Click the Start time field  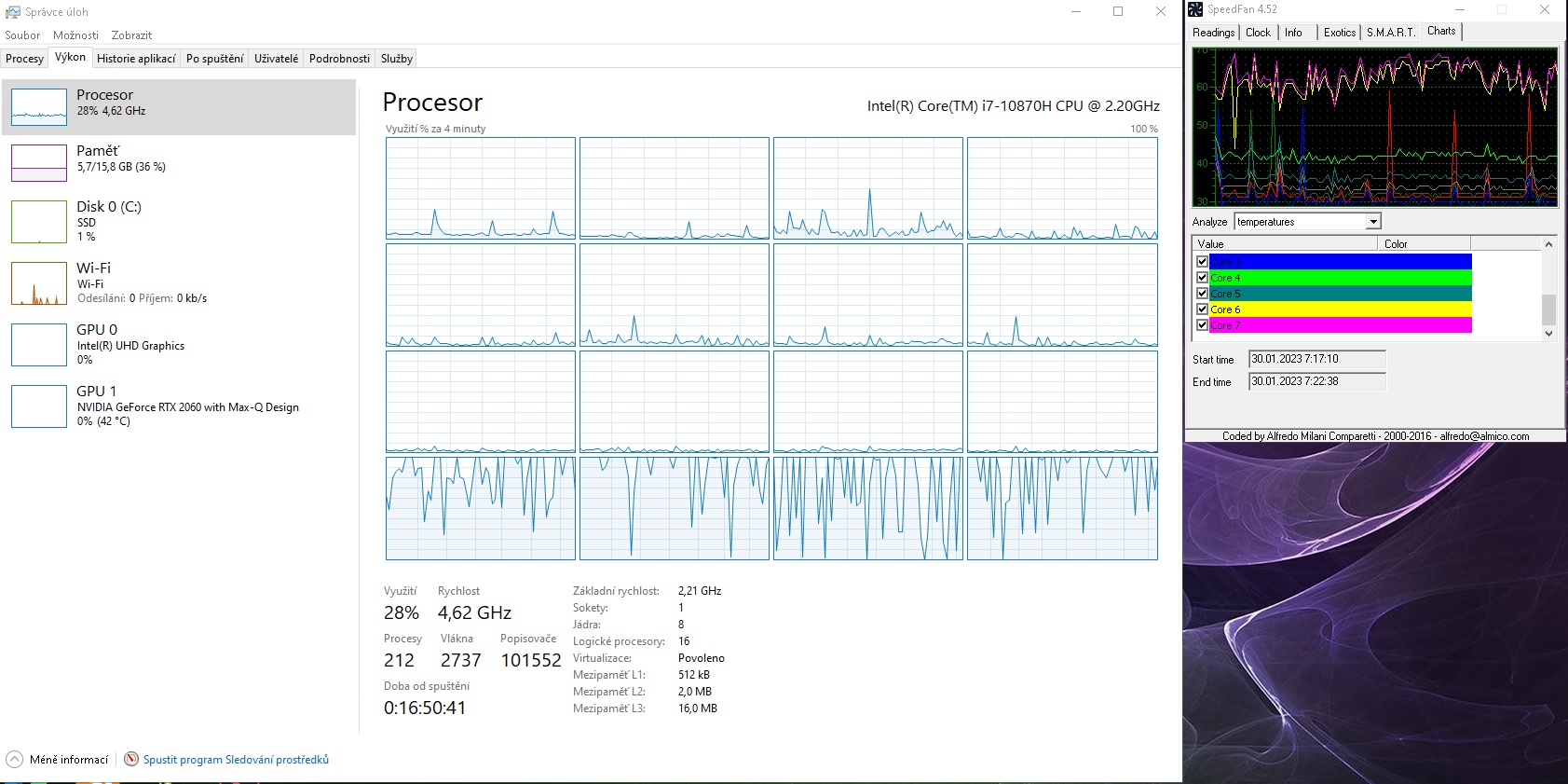(x=1316, y=359)
